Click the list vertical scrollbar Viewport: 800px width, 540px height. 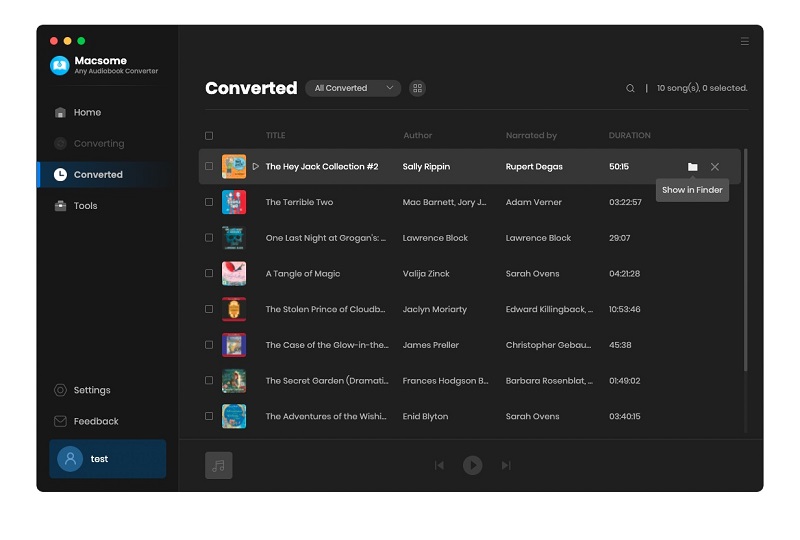745,260
